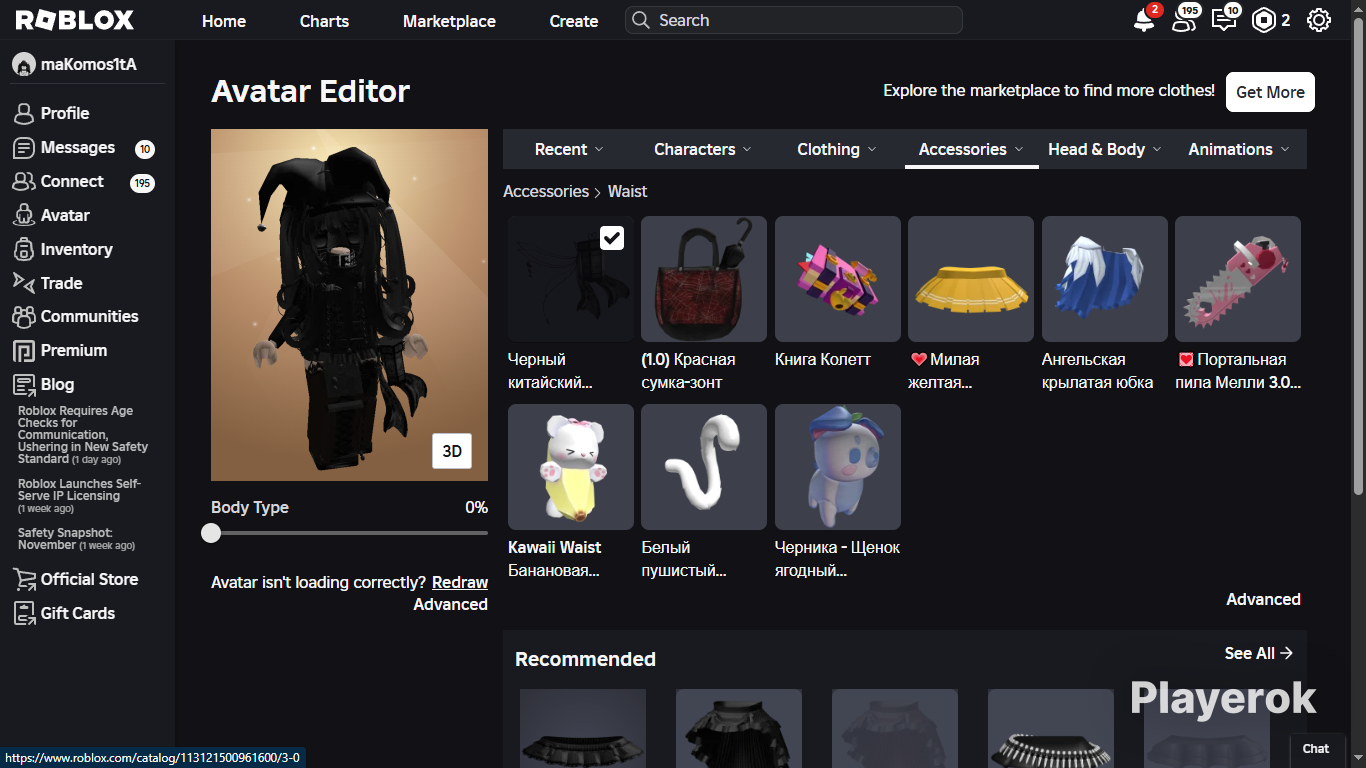
Task: Click the Roblox logo
Action: [x=75, y=20]
